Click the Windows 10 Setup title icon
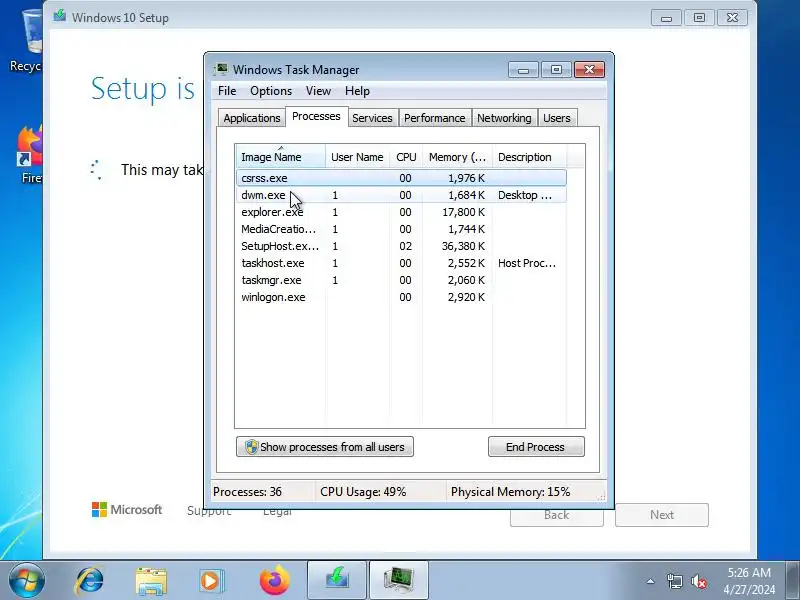Viewport: 800px width, 600px height. click(x=60, y=16)
